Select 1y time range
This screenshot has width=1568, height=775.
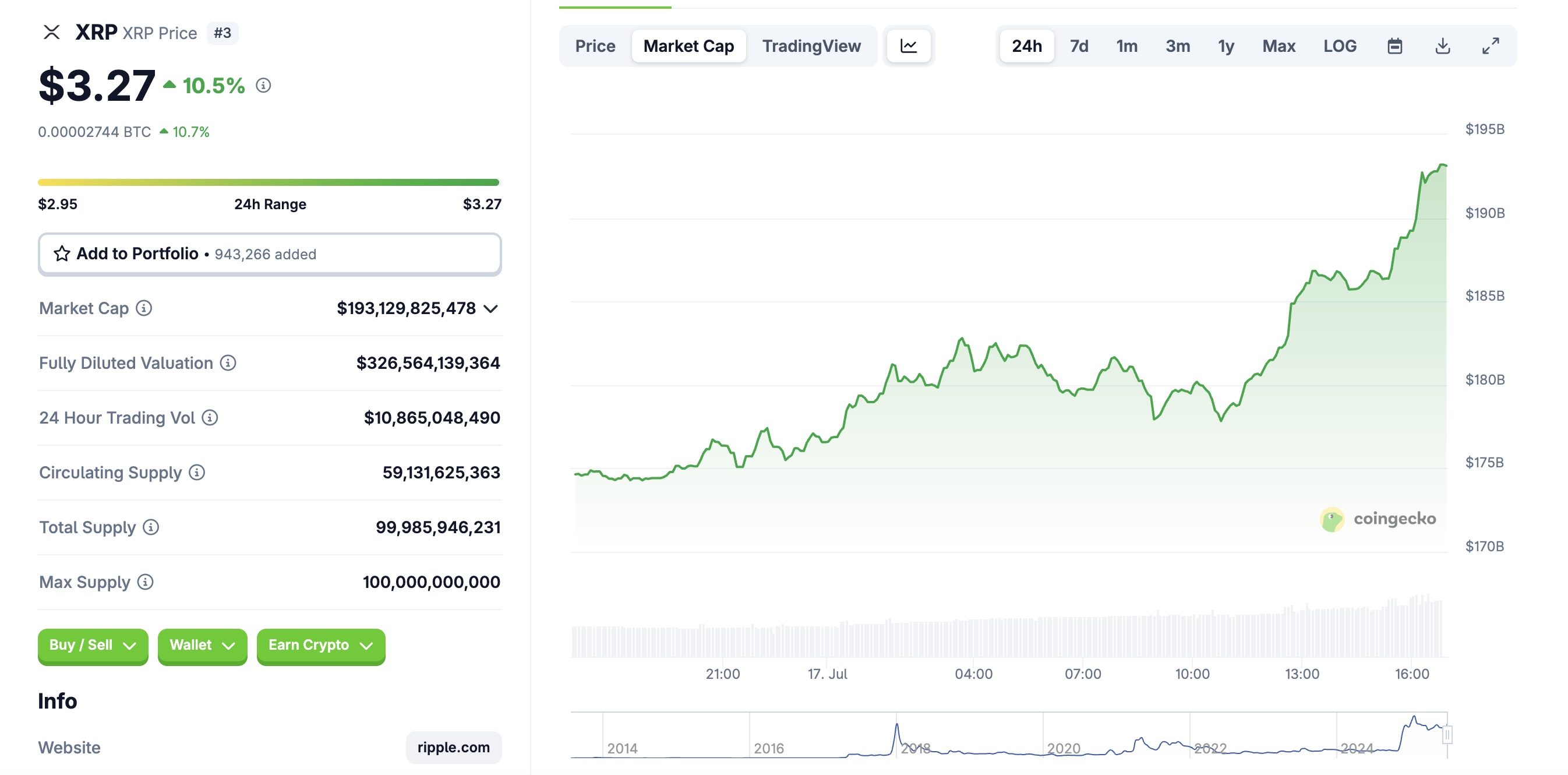(x=1226, y=45)
